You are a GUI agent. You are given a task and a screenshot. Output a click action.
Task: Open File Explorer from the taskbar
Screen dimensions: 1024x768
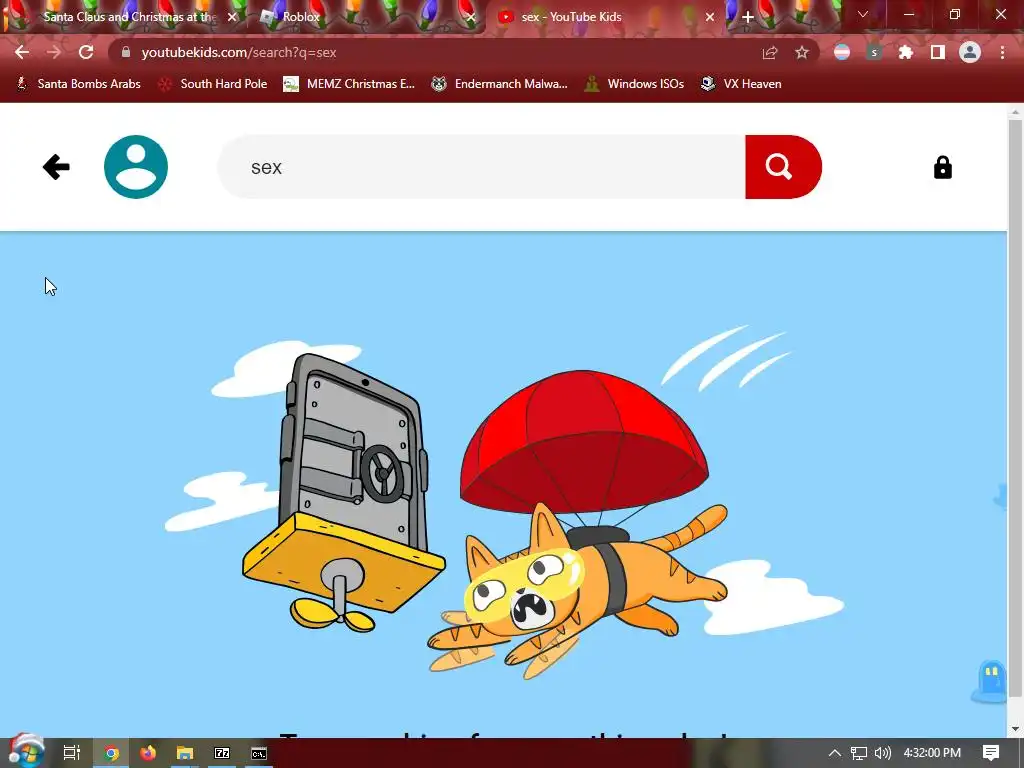[x=185, y=753]
